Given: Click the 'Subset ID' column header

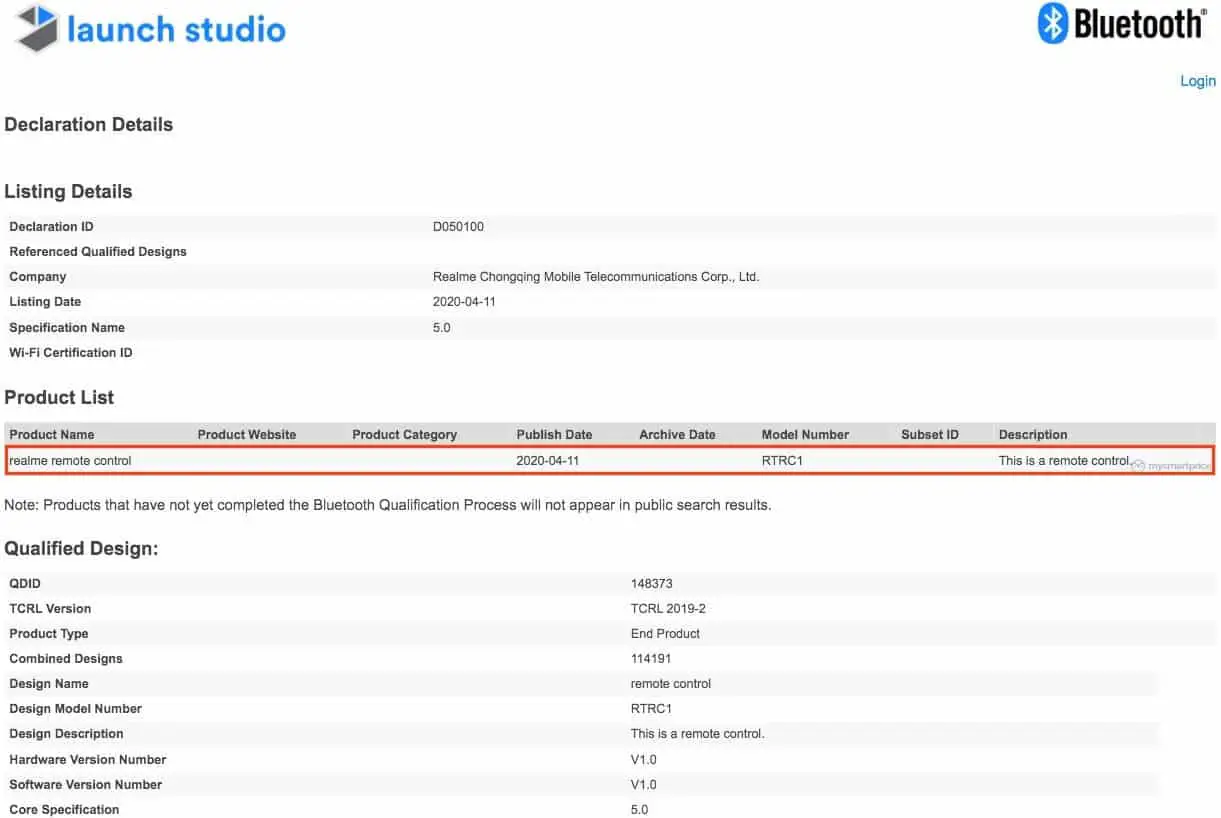Looking at the screenshot, I should click(930, 435).
